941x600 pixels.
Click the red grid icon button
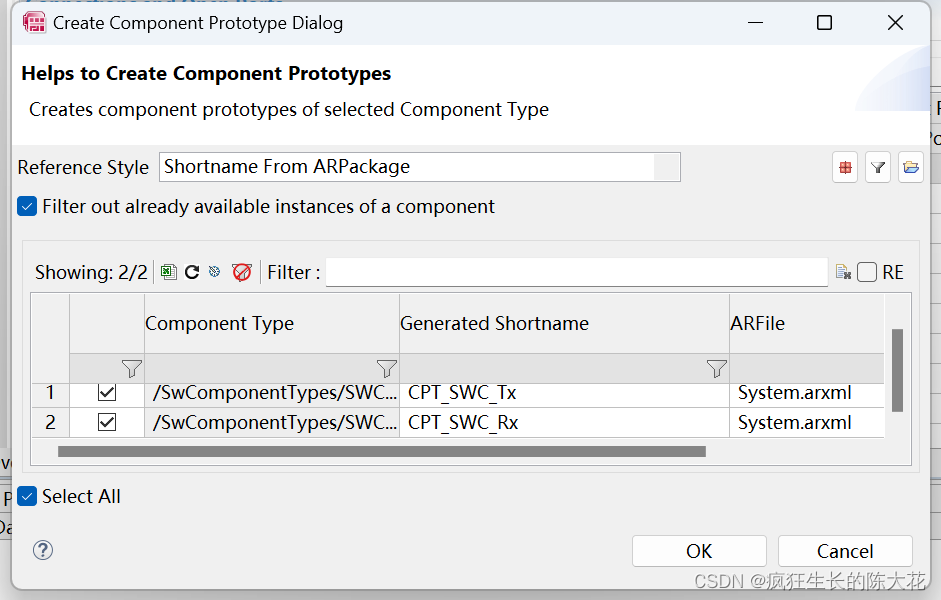pyautogui.click(x=846, y=168)
